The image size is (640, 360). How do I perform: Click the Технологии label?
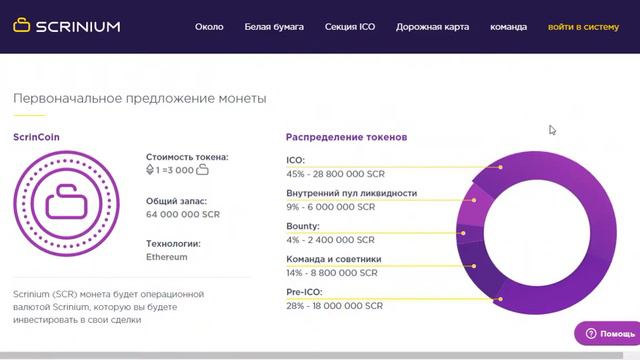pos(173,244)
